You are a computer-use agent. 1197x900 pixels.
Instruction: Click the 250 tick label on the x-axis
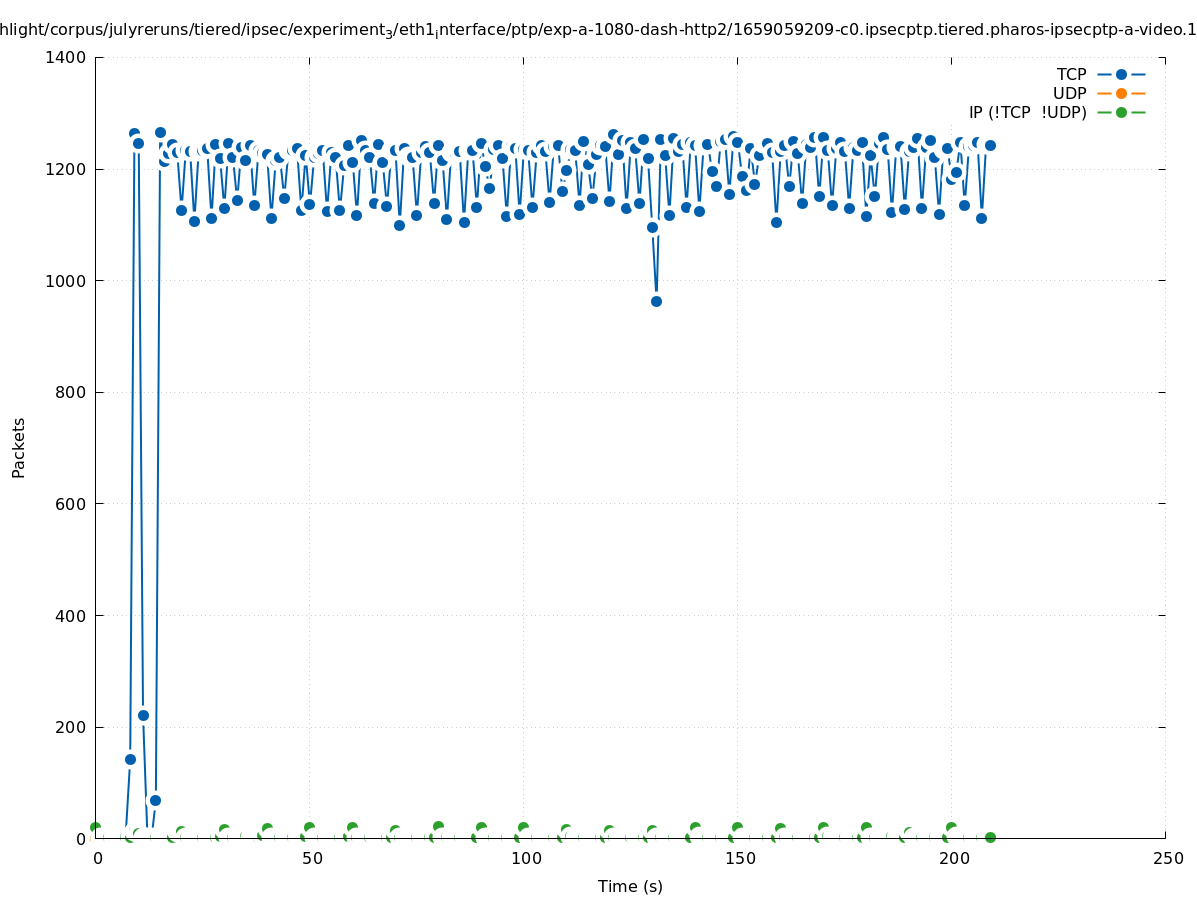point(1167,858)
